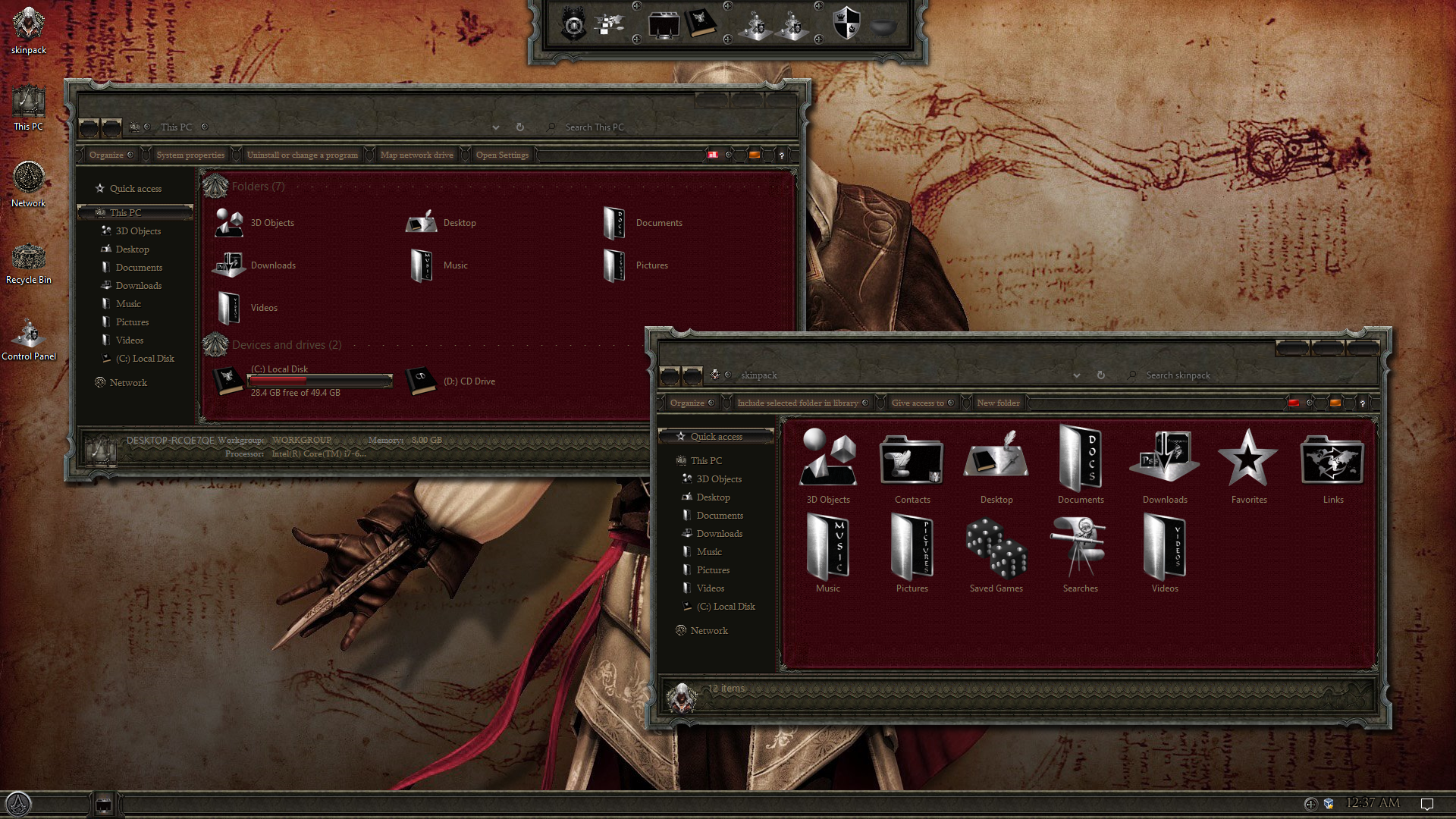Image resolution: width=1456 pixels, height=819 pixels.
Task: Open the Control Panel desktop icon
Action: point(29,335)
